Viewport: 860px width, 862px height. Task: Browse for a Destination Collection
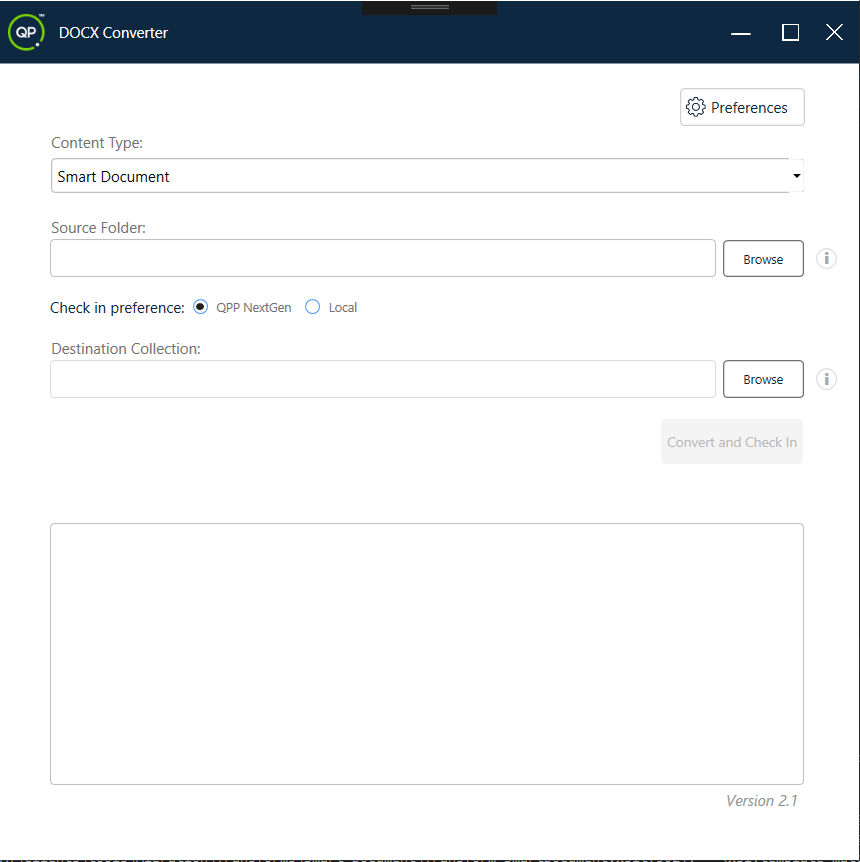point(763,379)
